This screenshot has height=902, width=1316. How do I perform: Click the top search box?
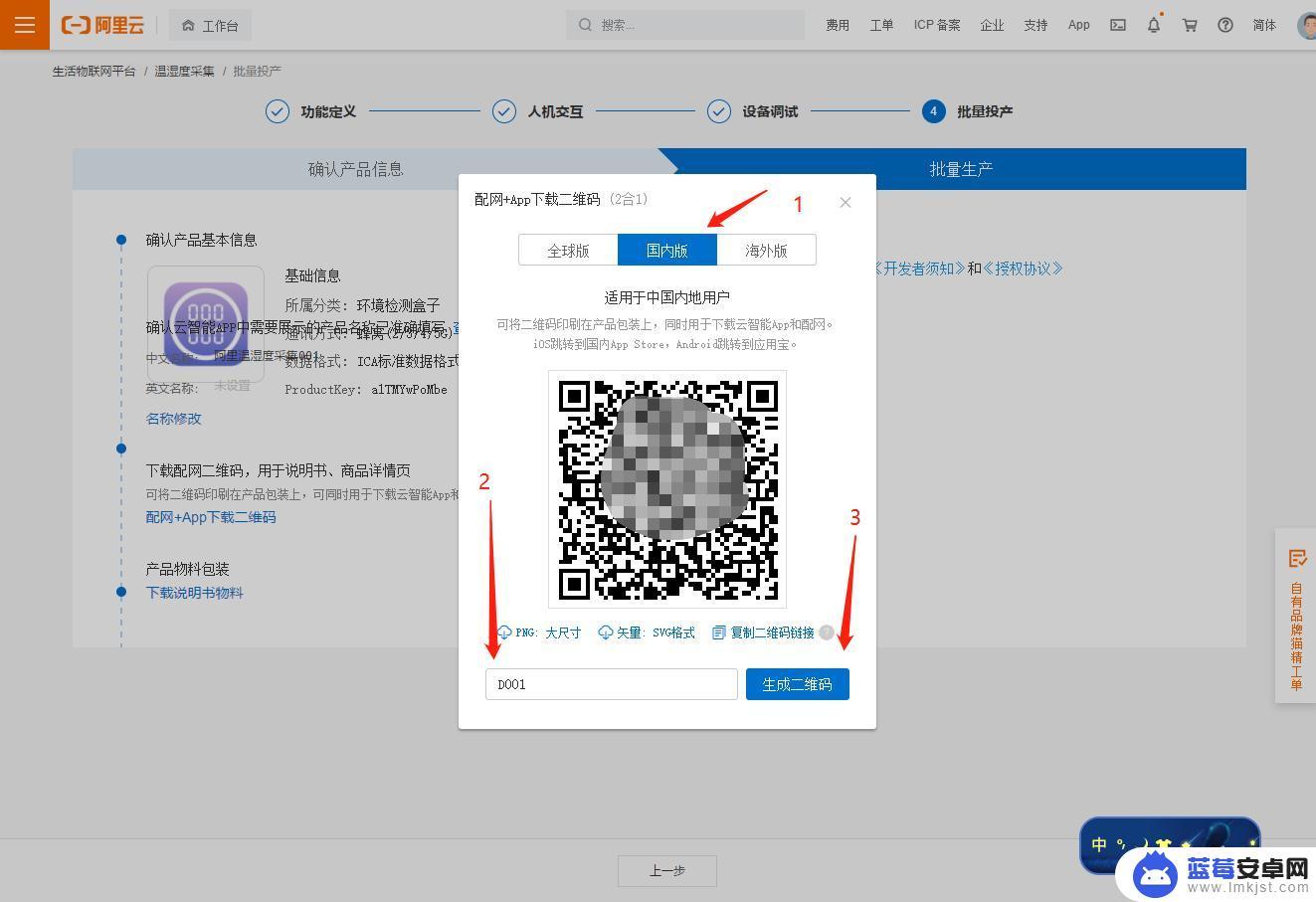click(x=685, y=25)
